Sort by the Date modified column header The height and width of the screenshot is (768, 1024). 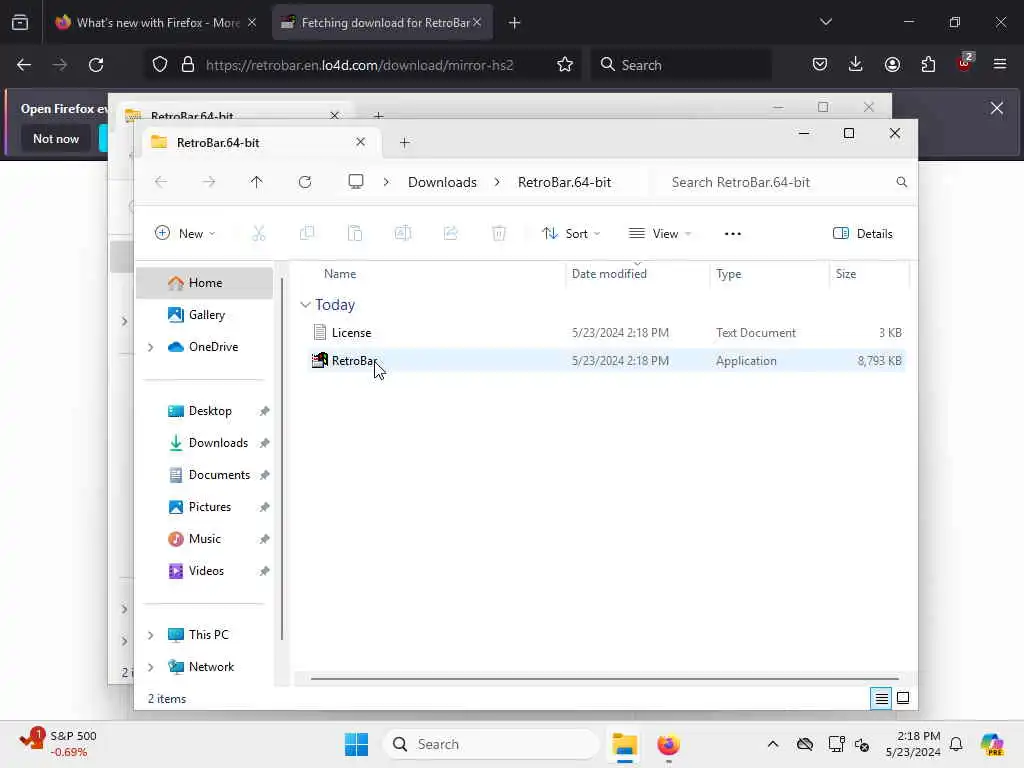point(609,274)
